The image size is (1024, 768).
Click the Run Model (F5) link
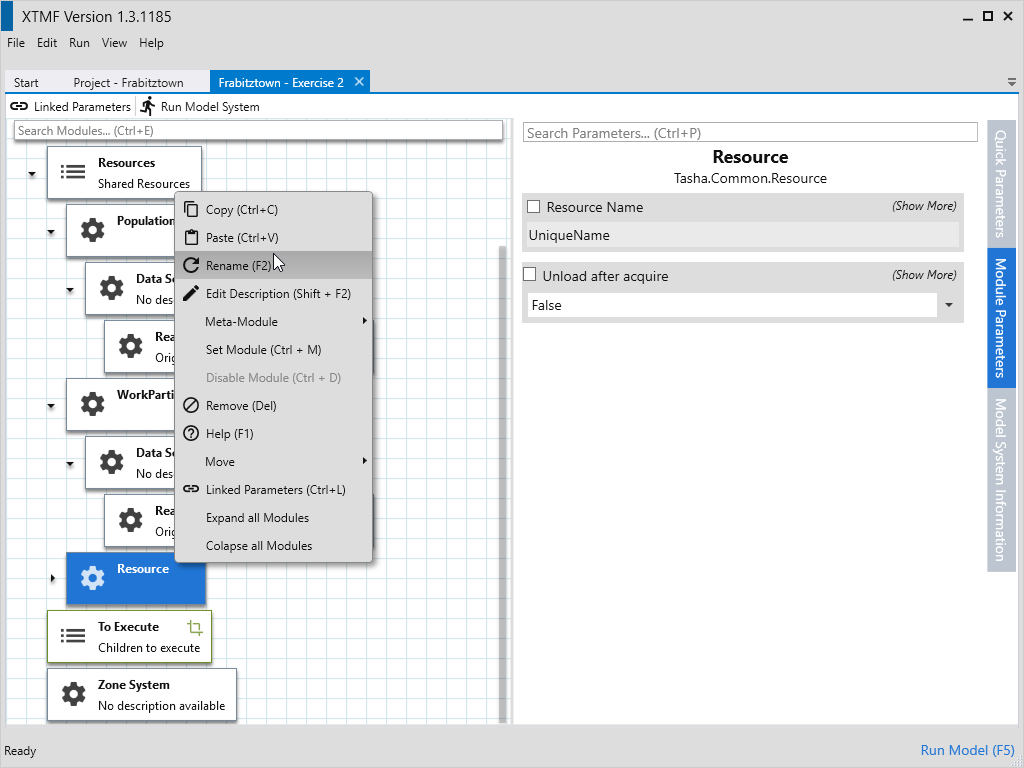[967, 750]
